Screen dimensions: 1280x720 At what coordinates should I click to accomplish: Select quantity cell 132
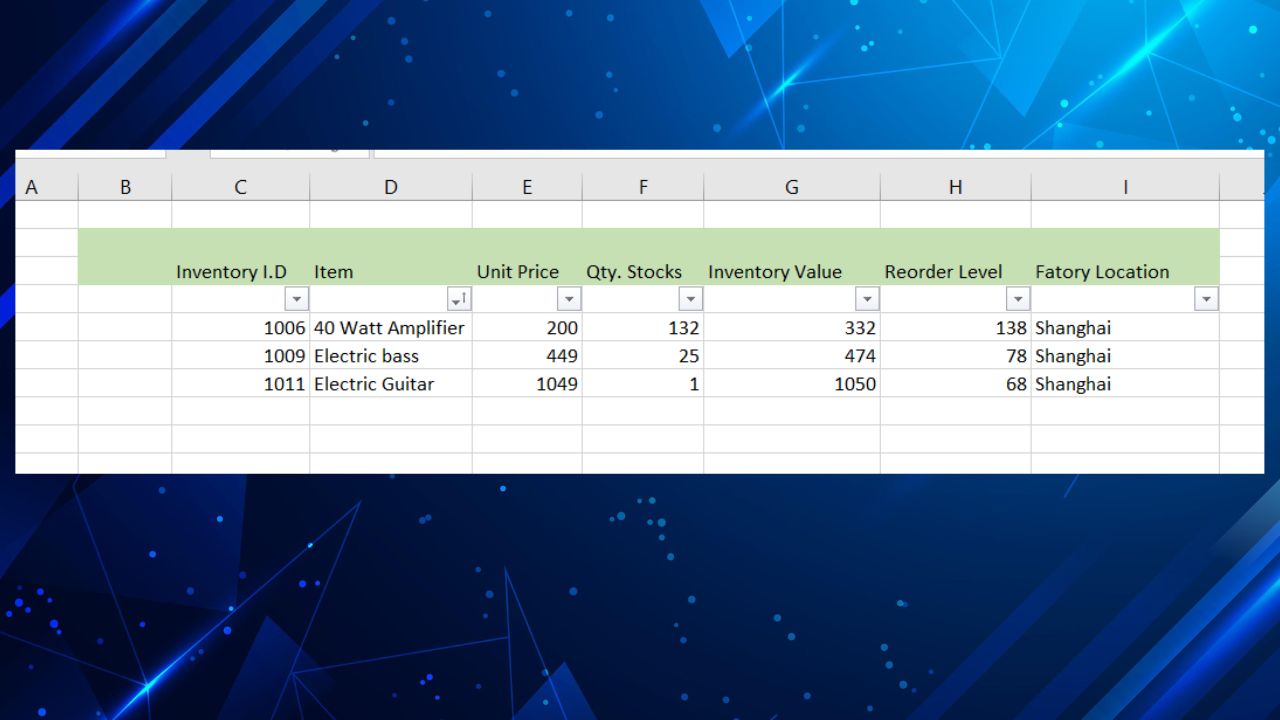click(643, 327)
